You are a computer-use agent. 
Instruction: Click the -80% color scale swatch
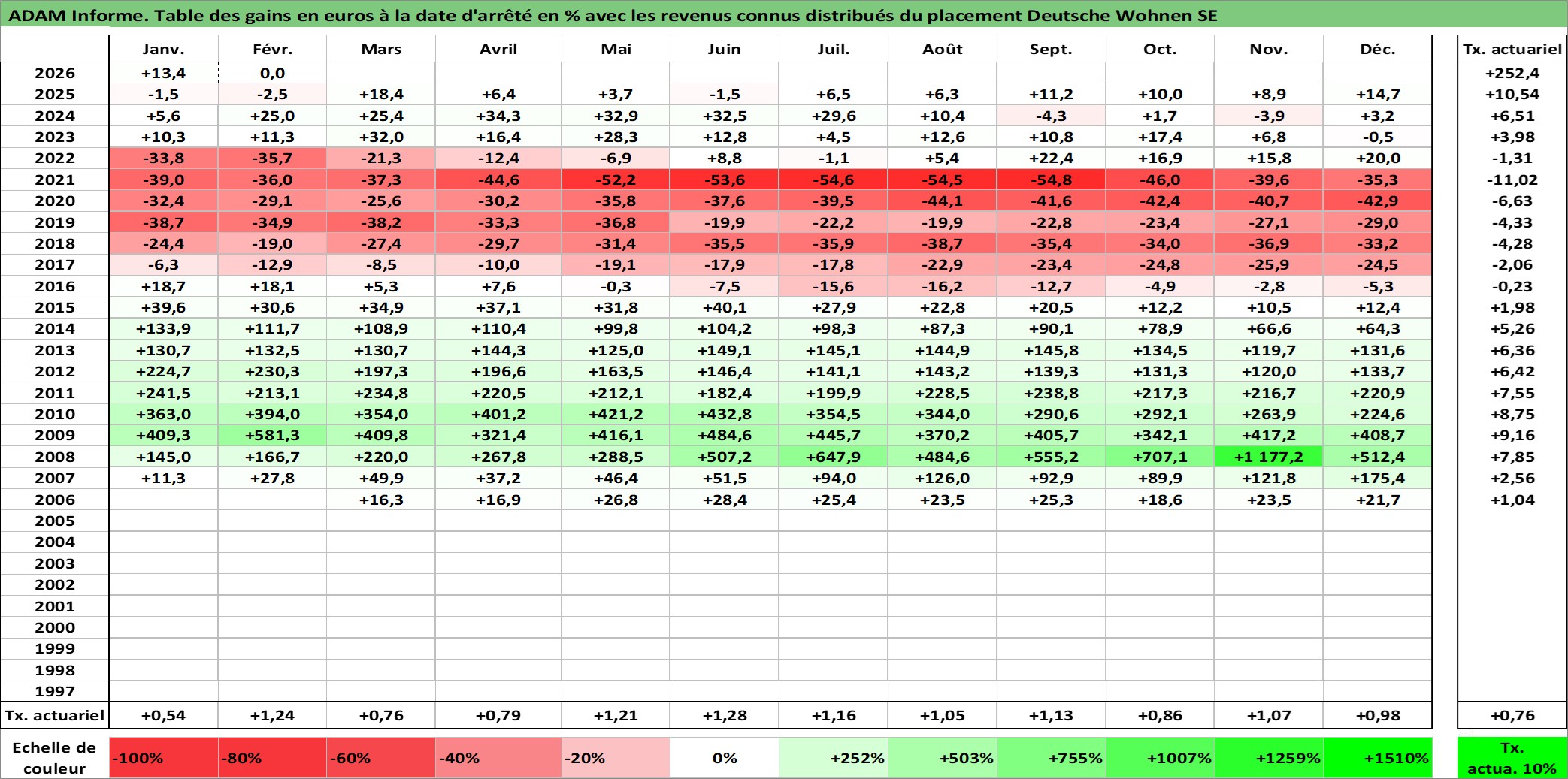tap(272, 757)
